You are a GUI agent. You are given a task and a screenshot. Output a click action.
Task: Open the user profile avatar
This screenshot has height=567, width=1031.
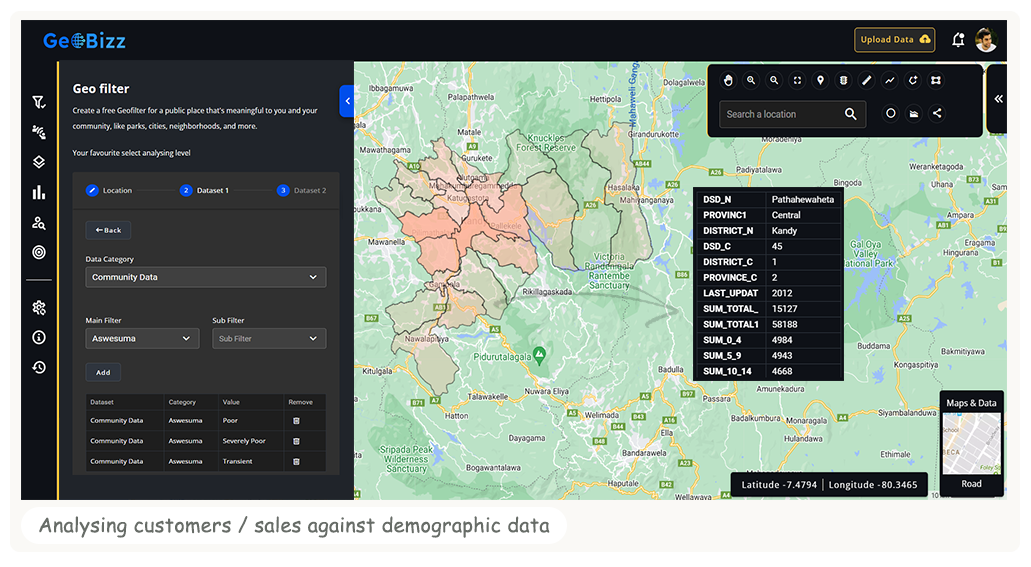[x=986, y=39]
